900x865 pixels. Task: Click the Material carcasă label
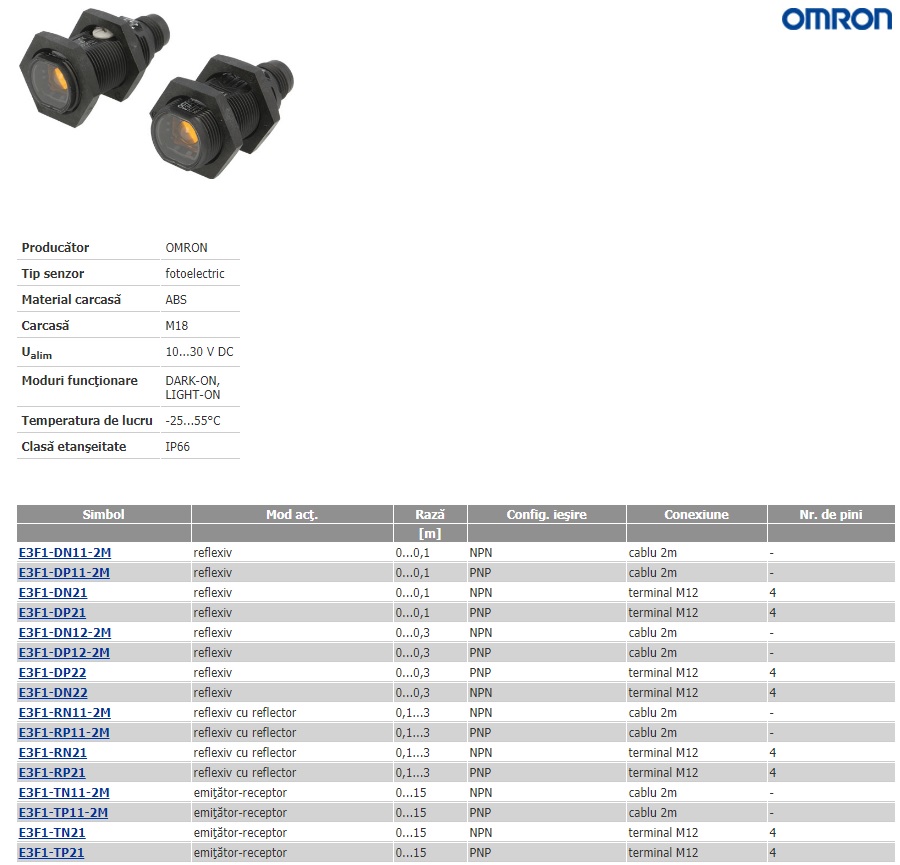(71, 300)
